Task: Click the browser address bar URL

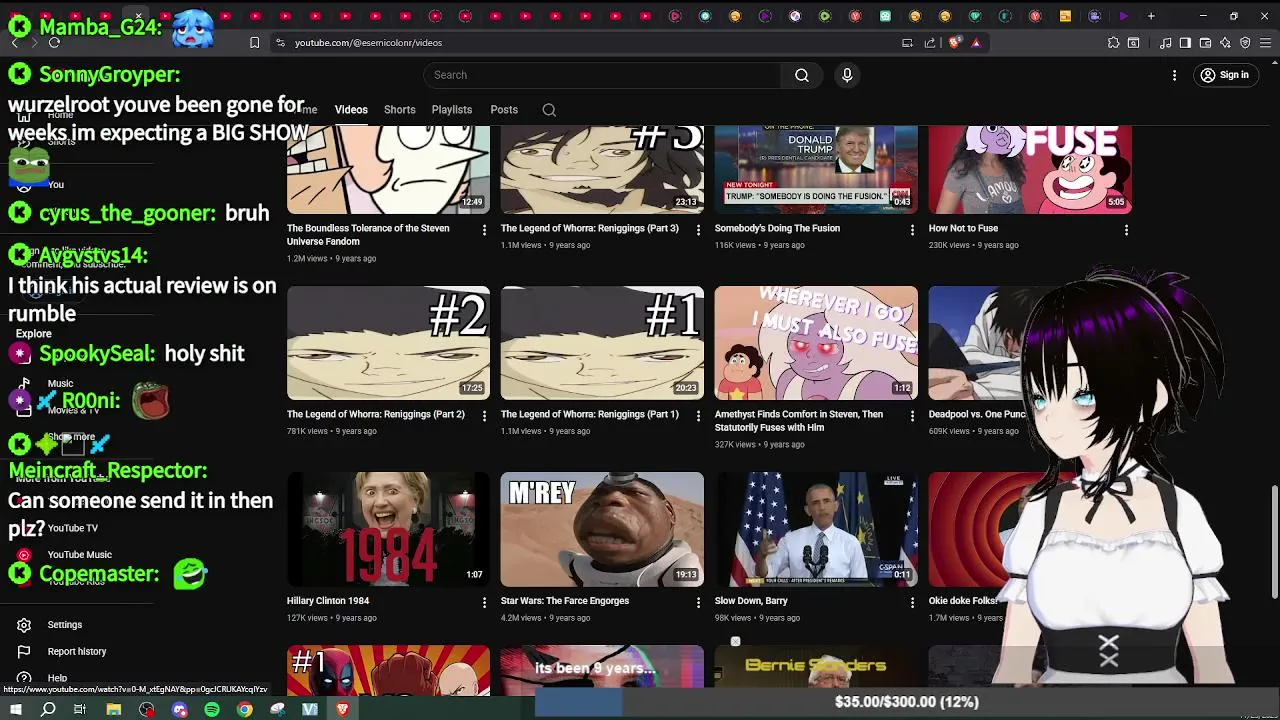Action: pyautogui.click(x=368, y=43)
